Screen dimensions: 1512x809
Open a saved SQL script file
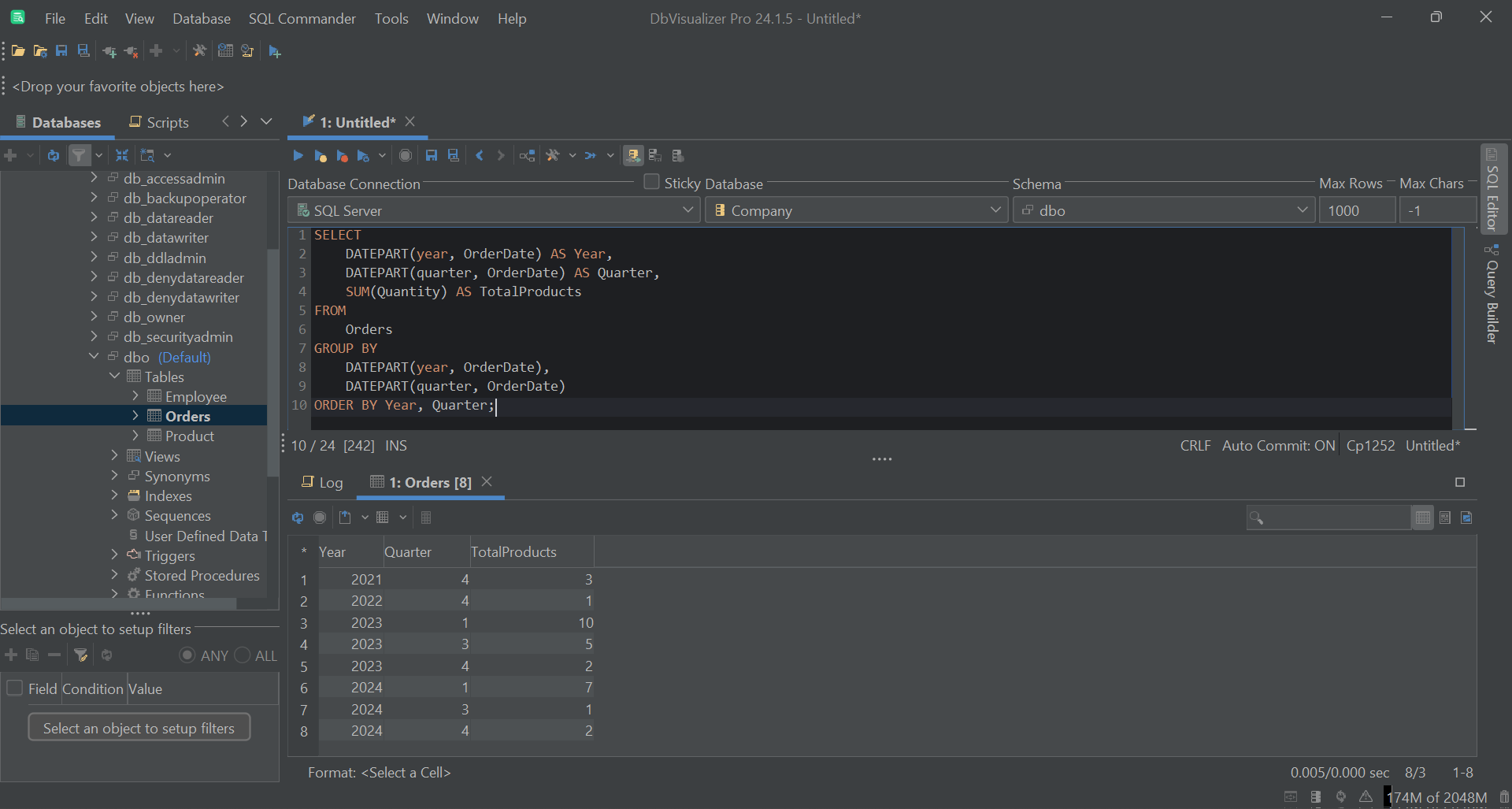click(x=17, y=50)
